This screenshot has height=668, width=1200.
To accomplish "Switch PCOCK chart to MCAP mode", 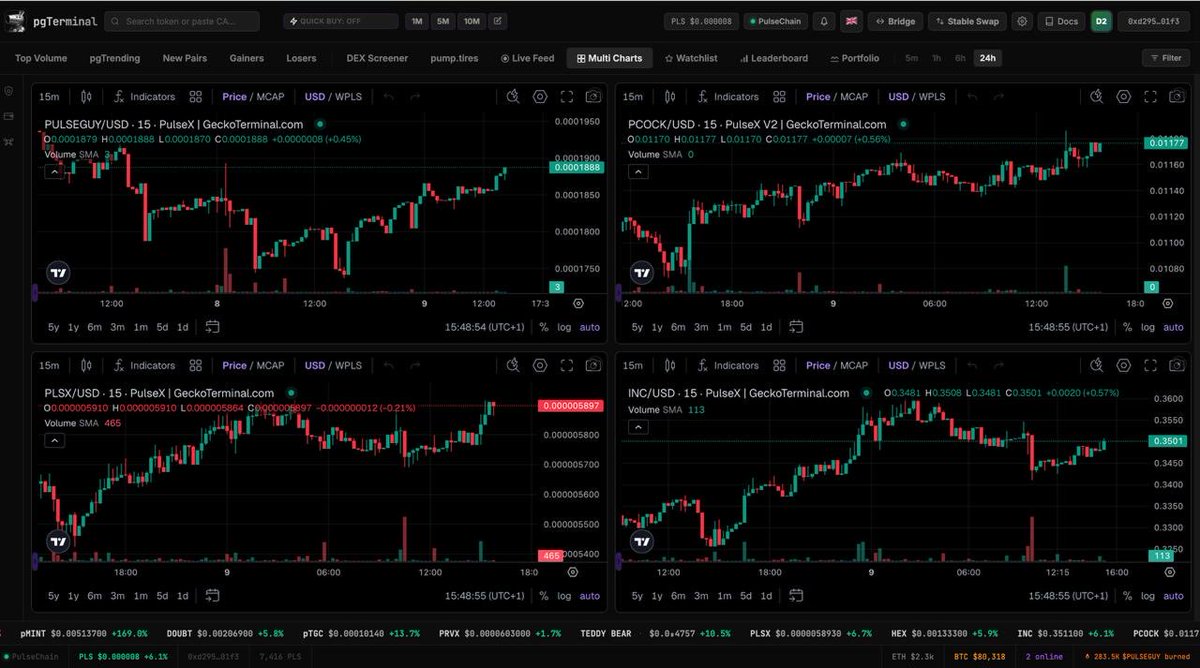I will [x=854, y=97].
